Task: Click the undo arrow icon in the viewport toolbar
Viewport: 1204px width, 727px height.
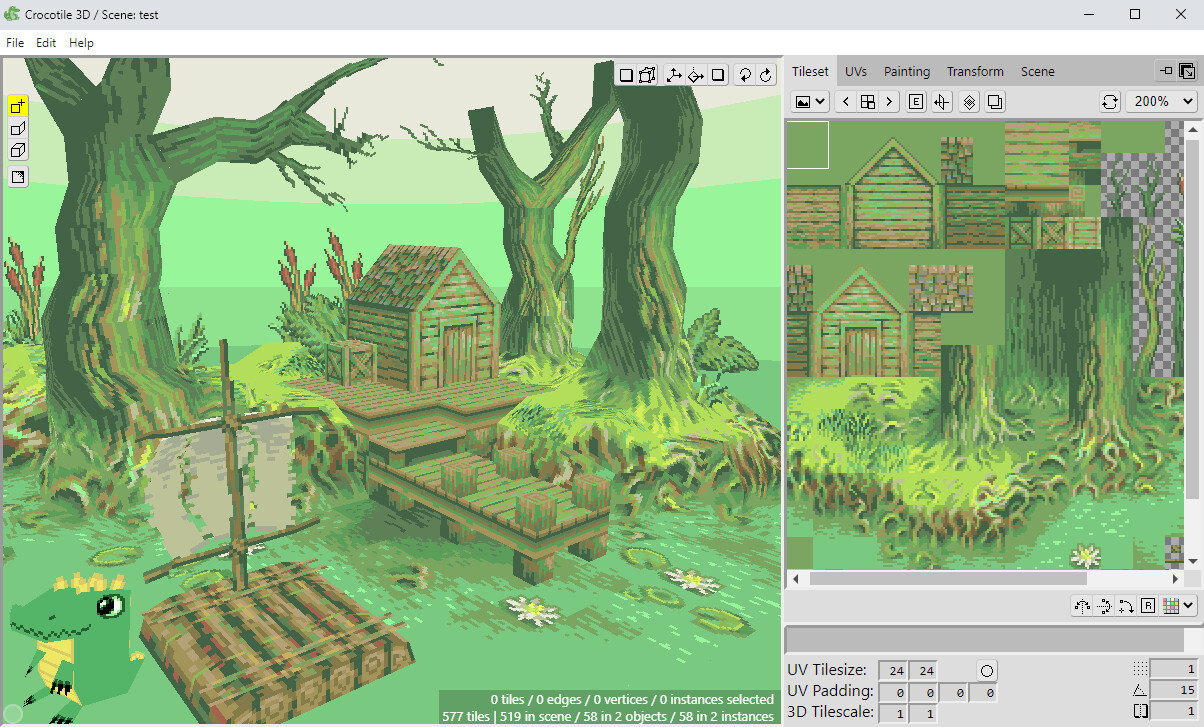Action: pos(746,74)
